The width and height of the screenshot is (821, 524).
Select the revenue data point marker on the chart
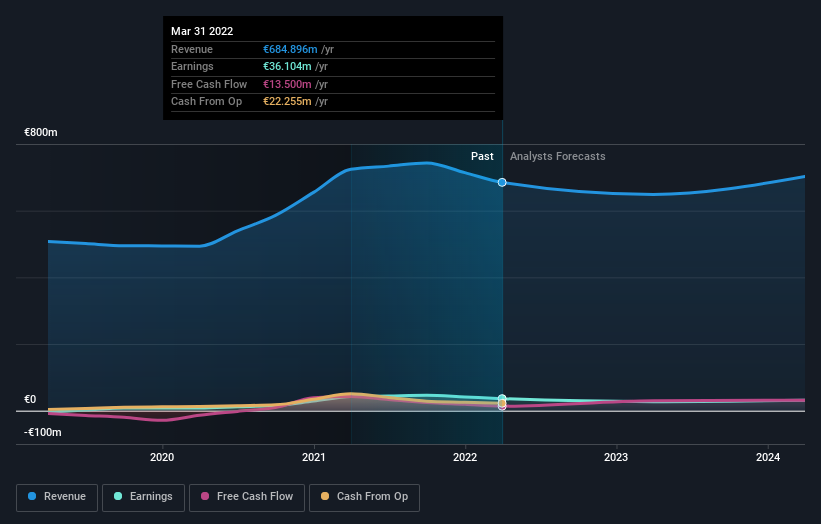[x=502, y=182]
